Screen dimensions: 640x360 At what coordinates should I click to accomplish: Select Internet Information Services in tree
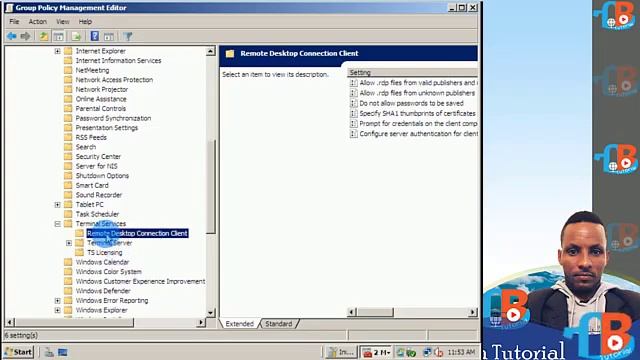[x=118, y=60]
